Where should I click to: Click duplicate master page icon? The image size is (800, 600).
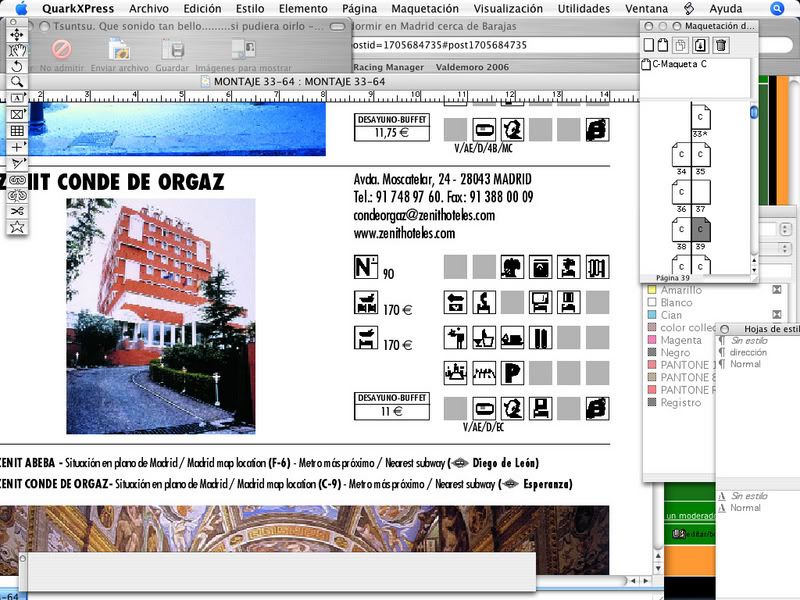[681, 45]
